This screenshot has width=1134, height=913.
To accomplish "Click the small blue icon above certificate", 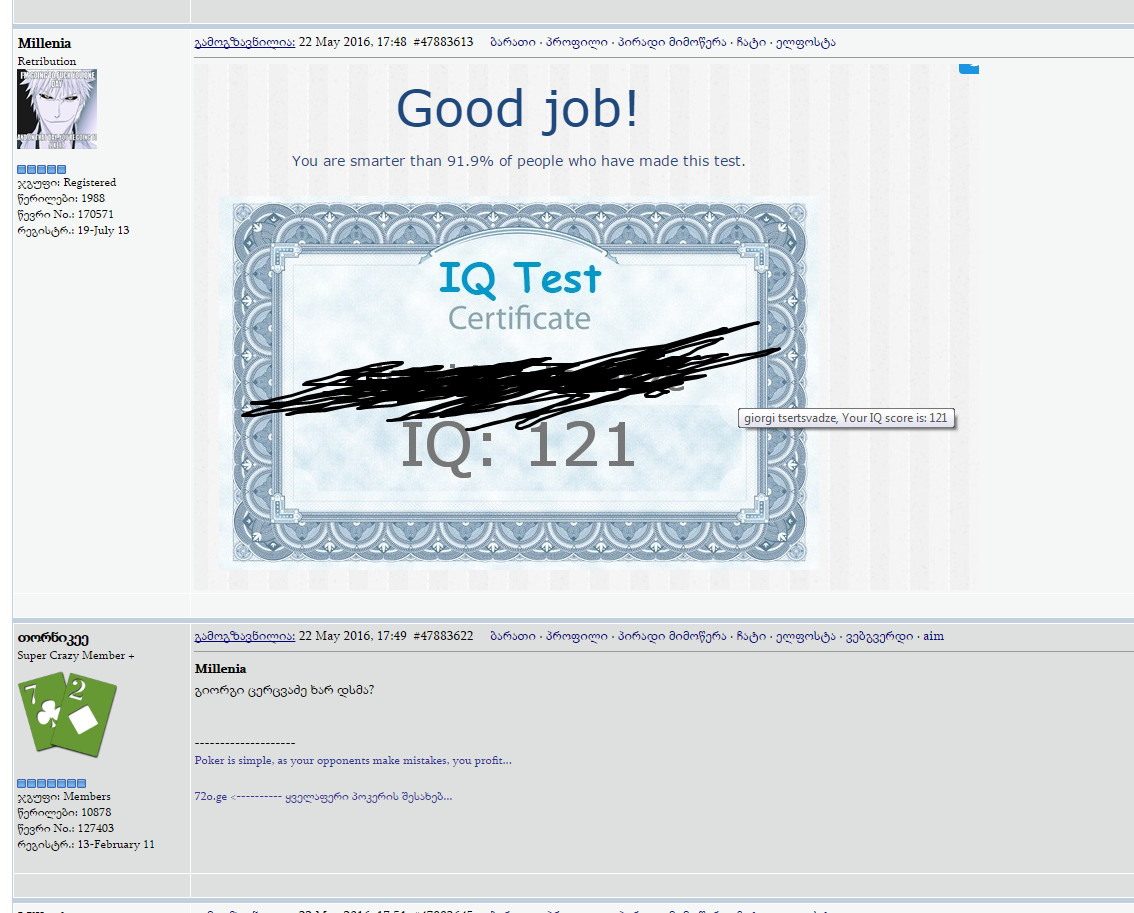I will tap(968, 68).
